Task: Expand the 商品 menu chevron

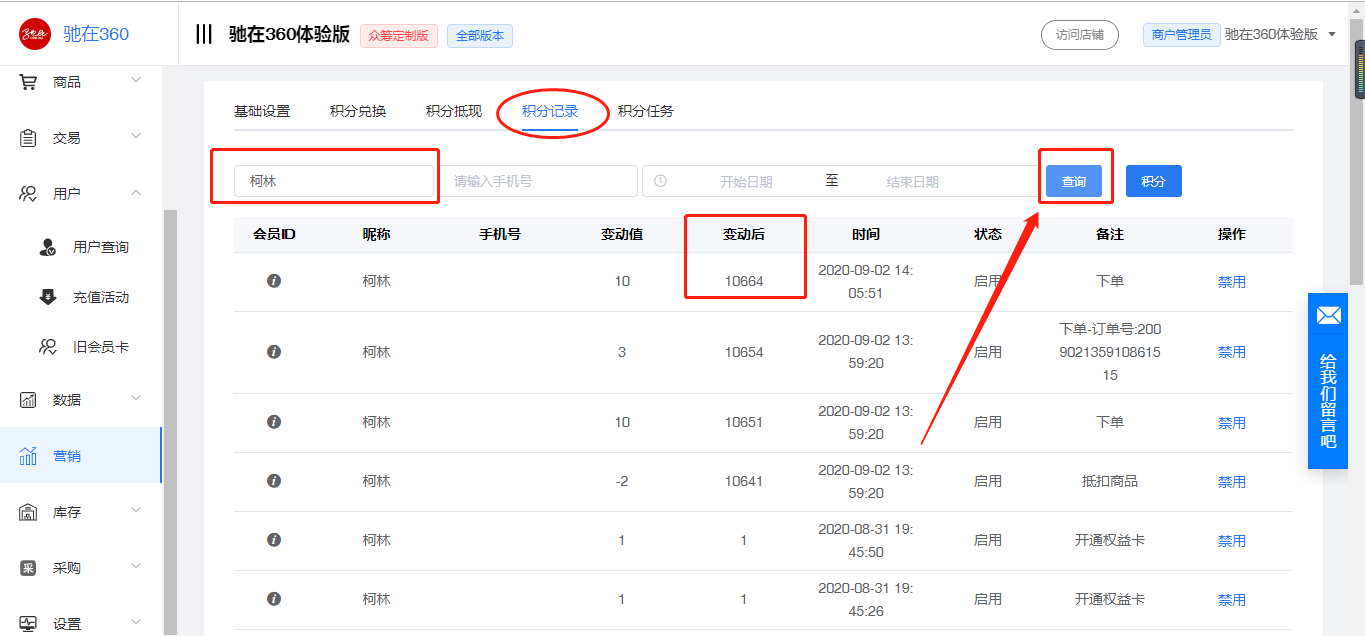Action: click(x=136, y=80)
